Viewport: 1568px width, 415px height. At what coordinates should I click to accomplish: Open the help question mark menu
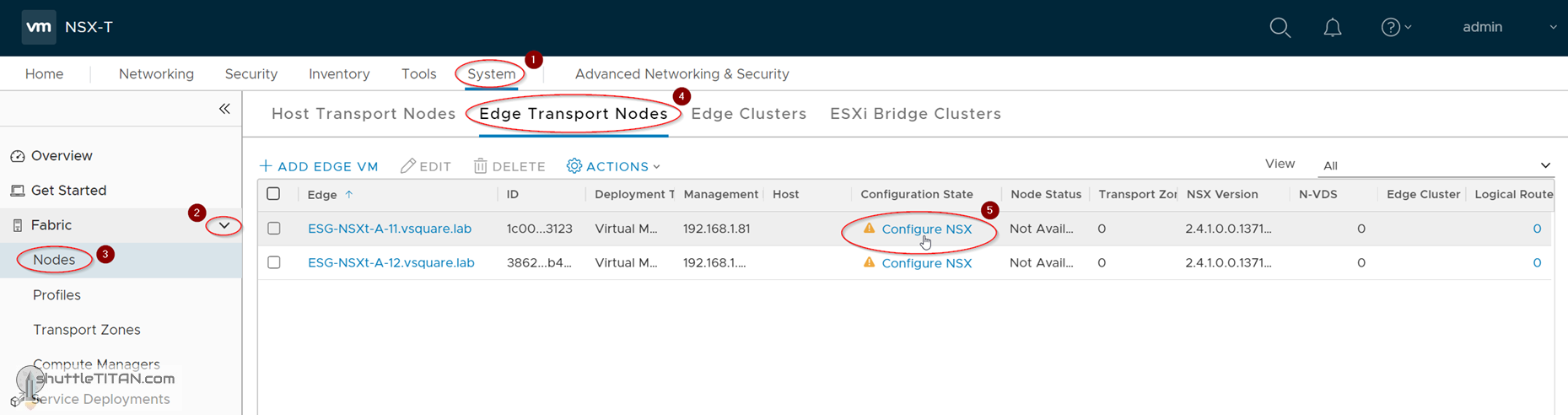tap(1394, 28)
